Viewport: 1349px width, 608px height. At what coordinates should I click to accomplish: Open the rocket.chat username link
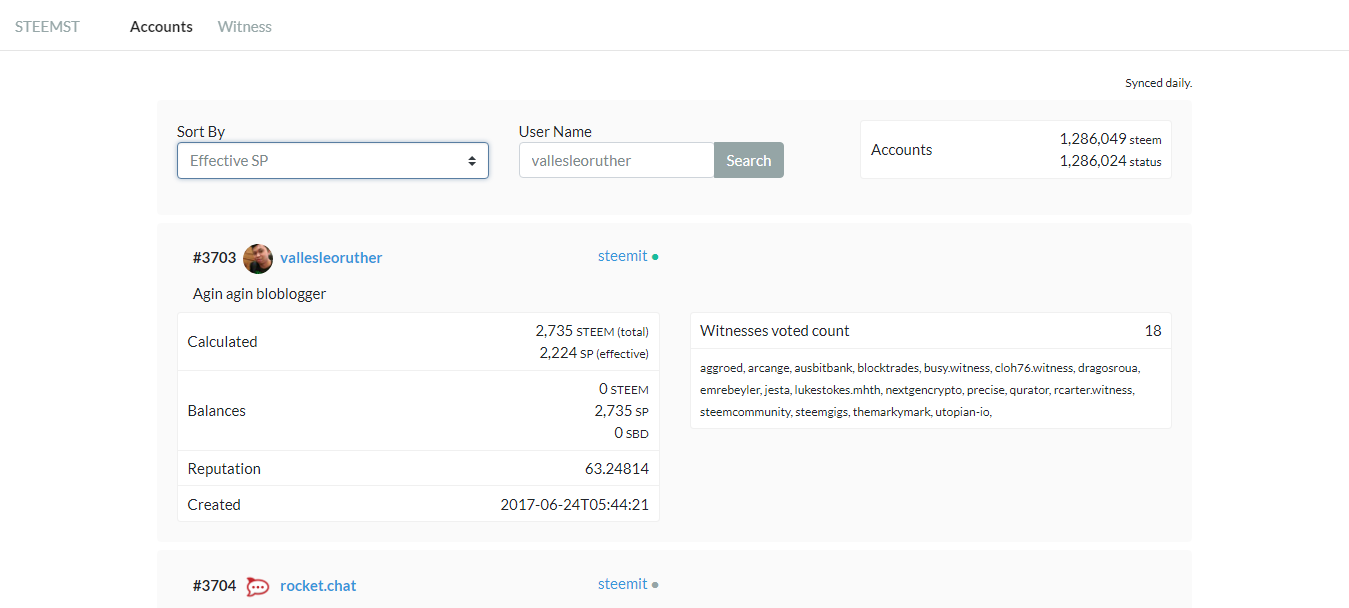coord(318,586)
